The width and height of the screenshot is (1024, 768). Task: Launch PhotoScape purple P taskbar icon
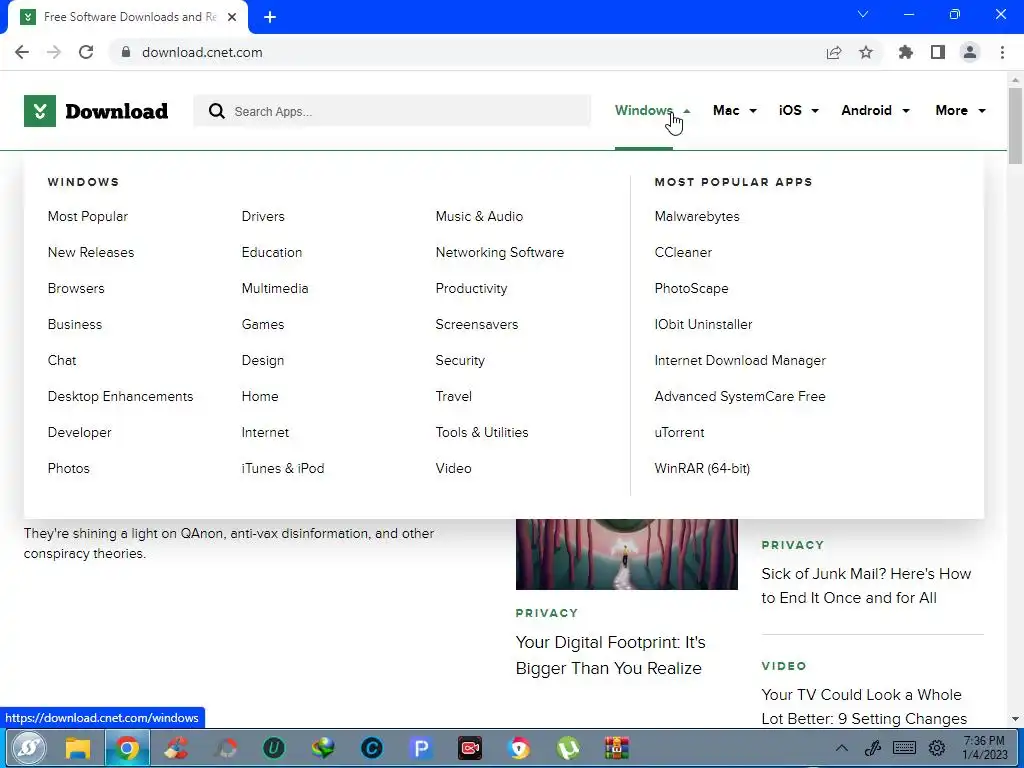[x=421, y=748]
